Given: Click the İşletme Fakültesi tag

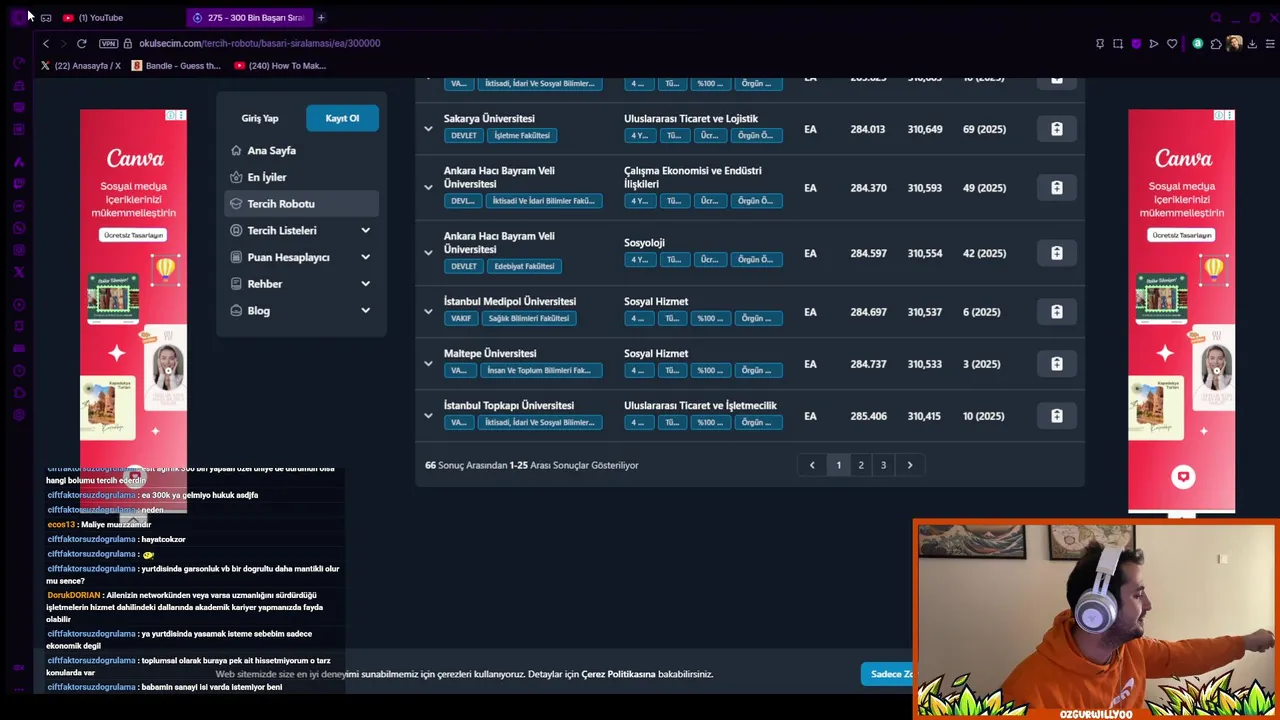Looking at the screenshot, I should 522,135.
